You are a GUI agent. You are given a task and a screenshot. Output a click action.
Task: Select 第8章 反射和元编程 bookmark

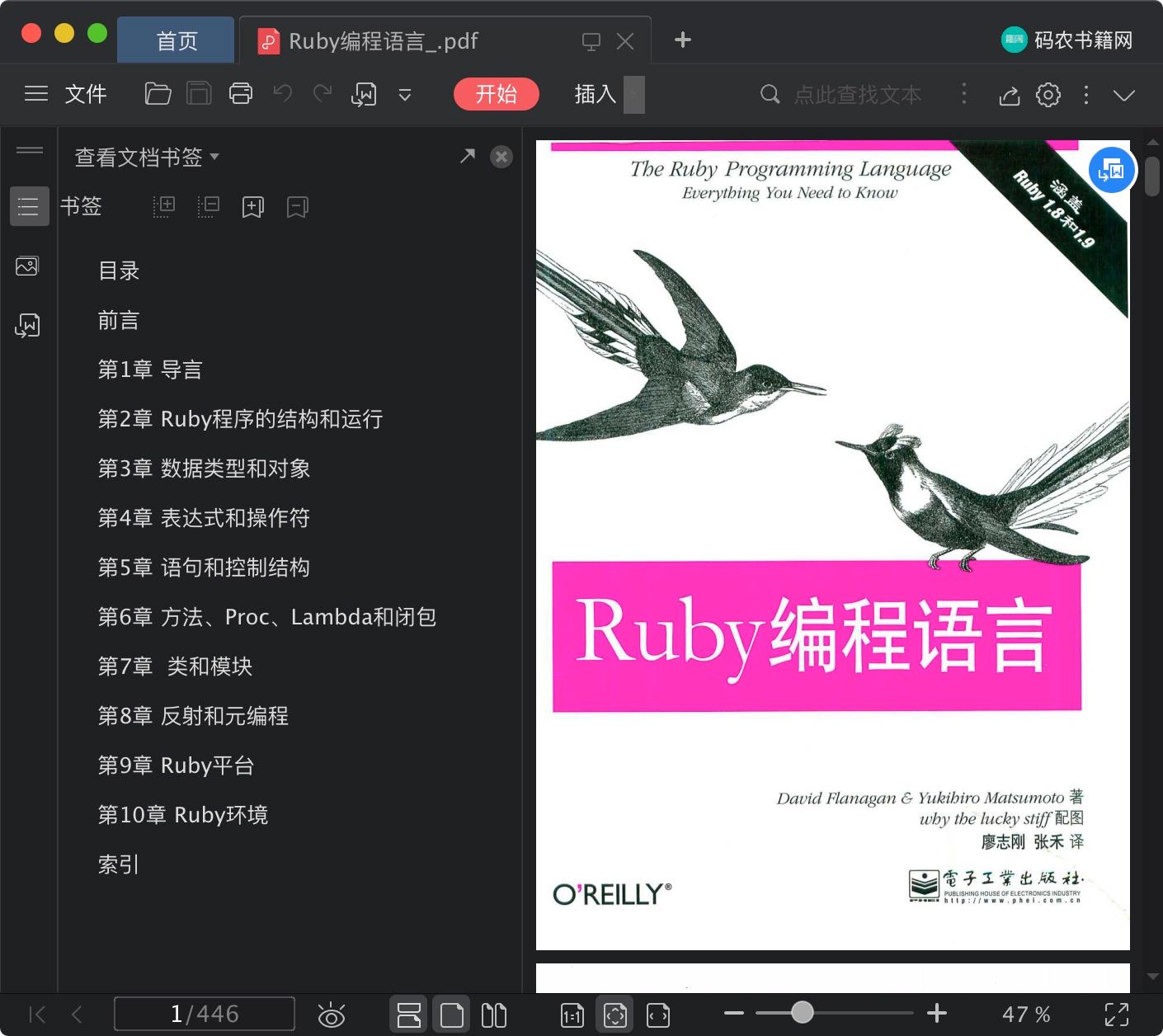(193, 716)
